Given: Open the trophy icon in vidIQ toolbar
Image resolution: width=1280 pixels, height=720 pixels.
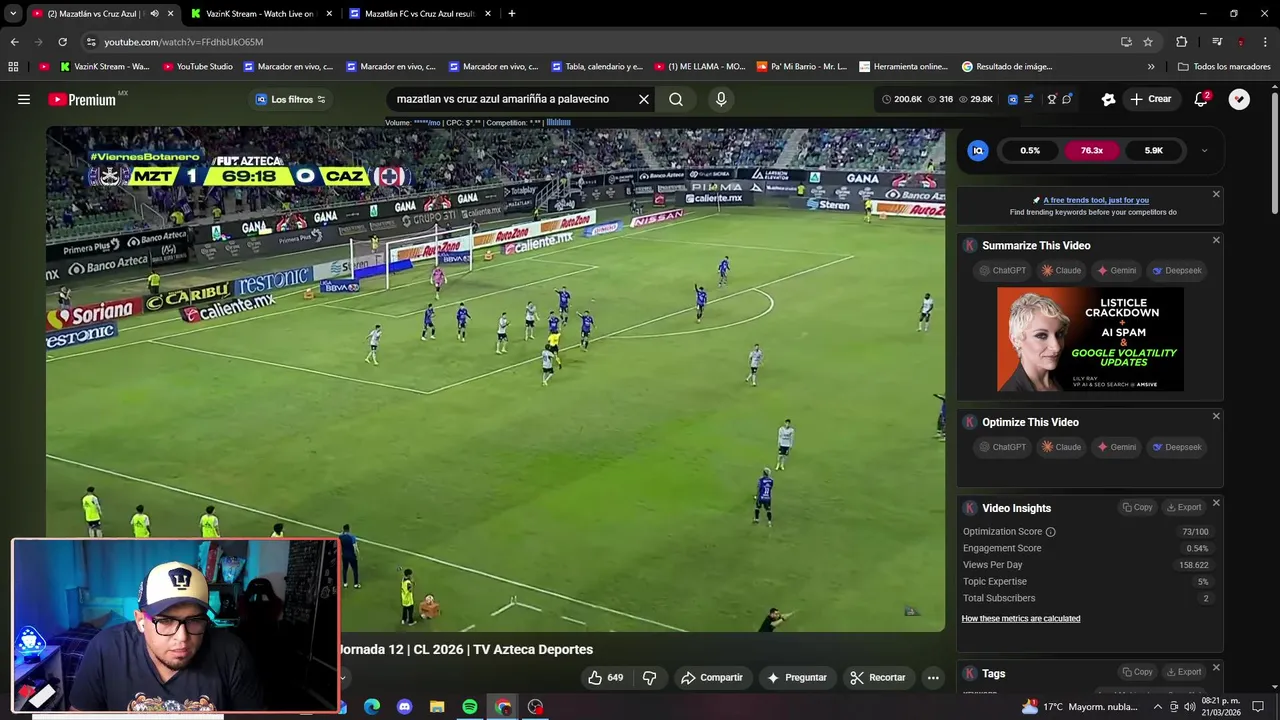Looking at the screenshot, I should (x=1051, y=99).
